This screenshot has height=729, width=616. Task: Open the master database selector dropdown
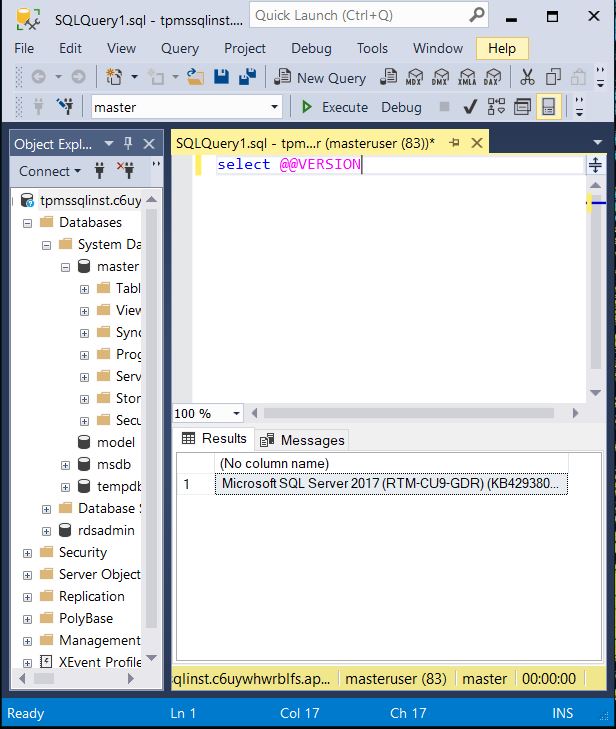point(274,107)
